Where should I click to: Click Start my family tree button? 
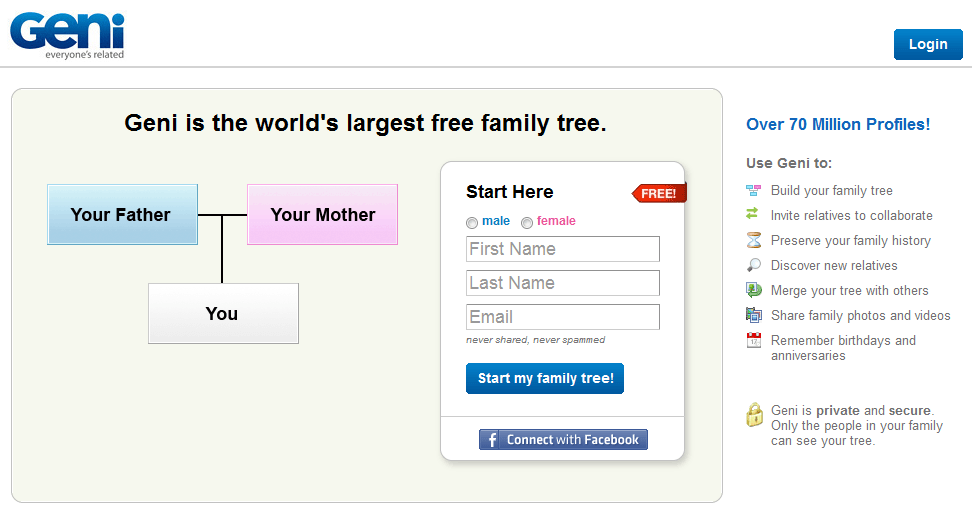545,378
